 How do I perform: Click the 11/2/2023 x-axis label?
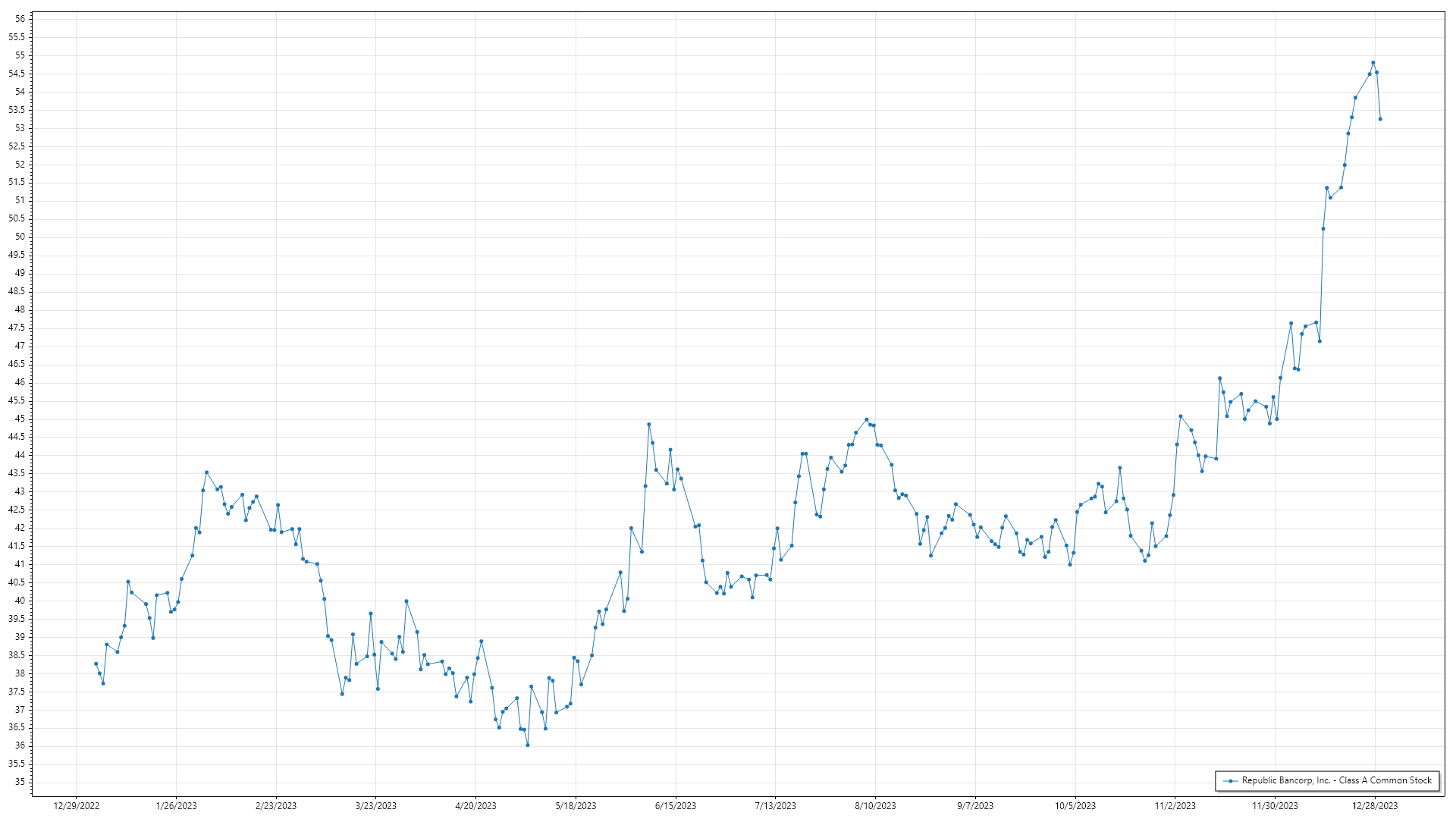(x=1175, y=805)
